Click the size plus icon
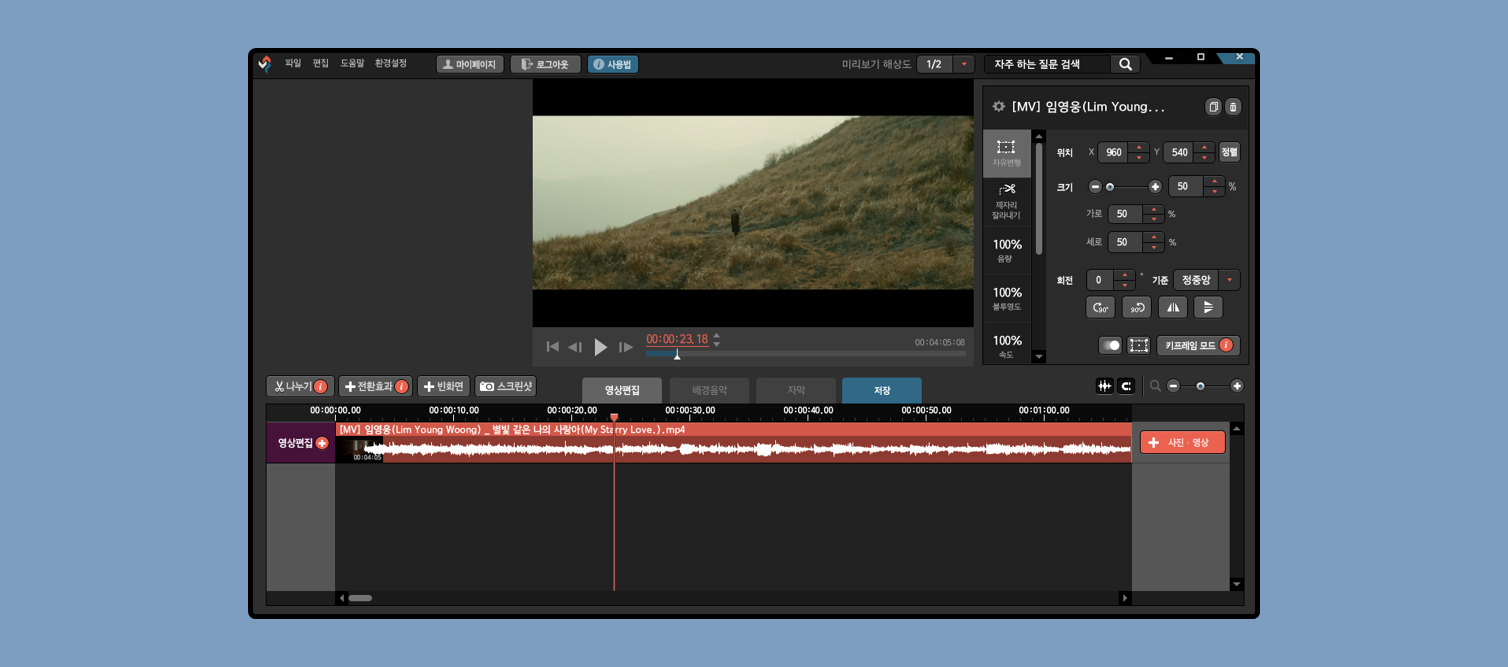This screenshot has height=667, width=1508. pyautogui.click(x=1155, y=187)
